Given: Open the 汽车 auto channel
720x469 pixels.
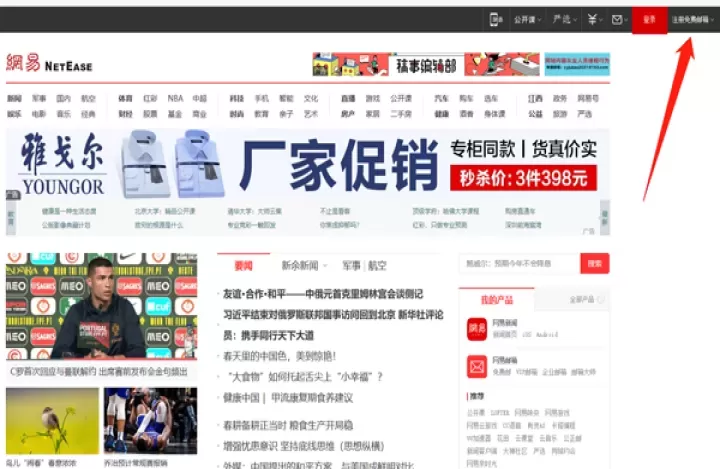Looking at the screenshot, I should [x=441, y=98].
